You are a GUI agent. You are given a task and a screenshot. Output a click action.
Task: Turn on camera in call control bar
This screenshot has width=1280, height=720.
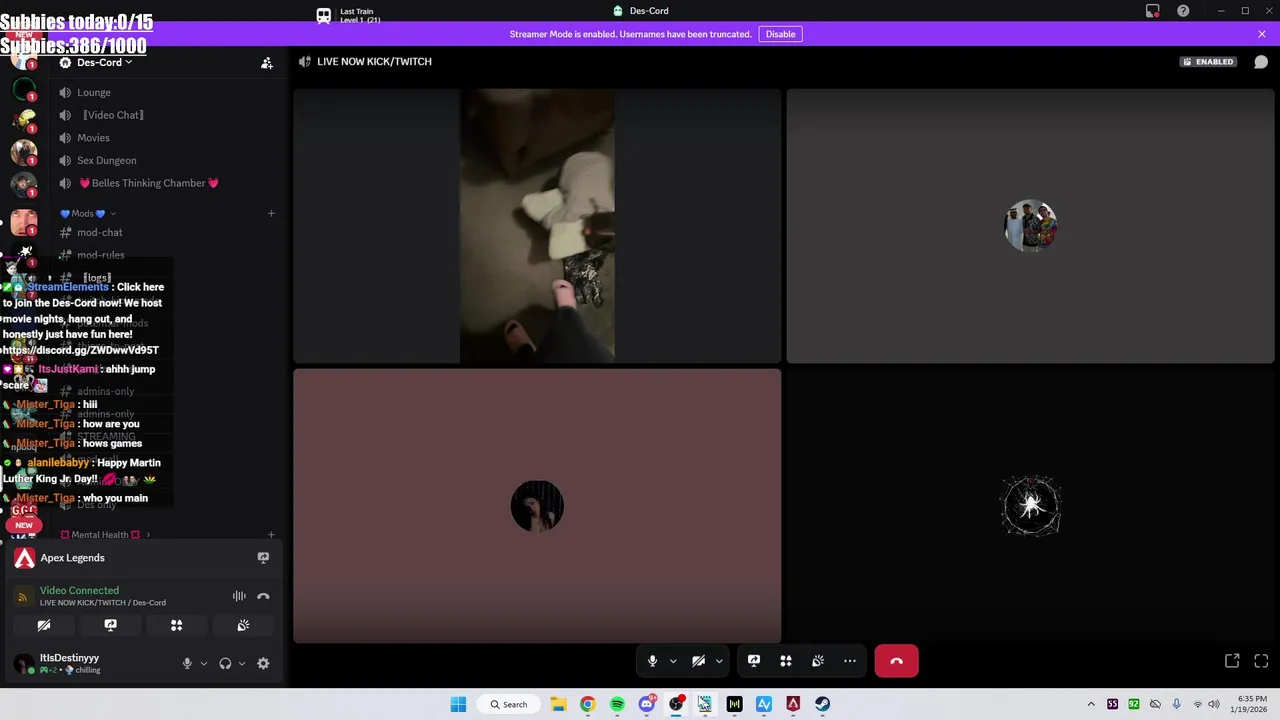pos(698,661)
